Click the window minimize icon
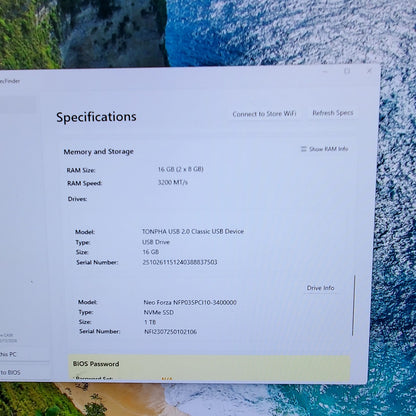The width and height of the screenshot is (416, 416). click(x=325, y=72)
